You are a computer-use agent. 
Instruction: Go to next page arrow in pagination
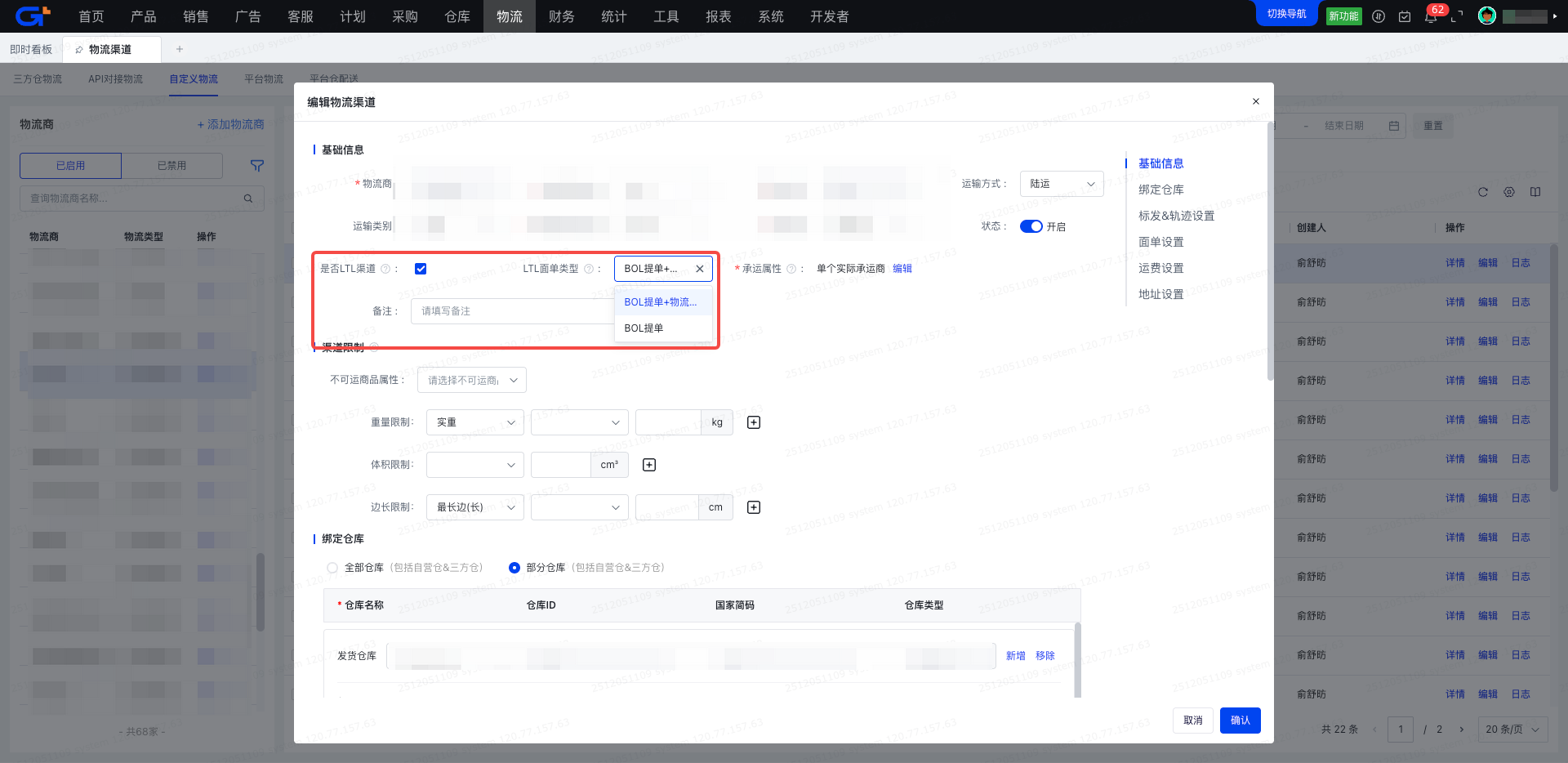click(1461, 730)
